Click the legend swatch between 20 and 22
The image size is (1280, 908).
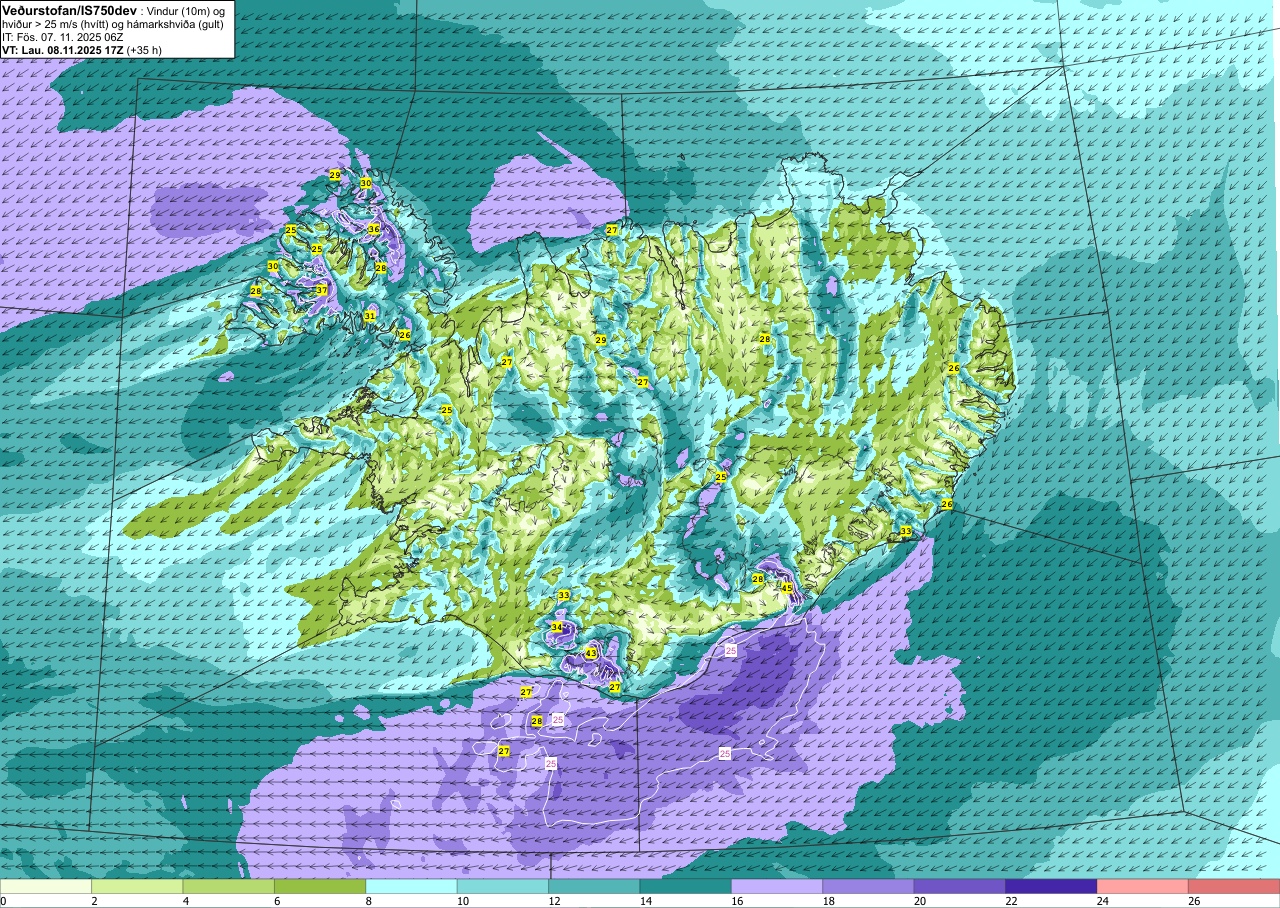960,886
